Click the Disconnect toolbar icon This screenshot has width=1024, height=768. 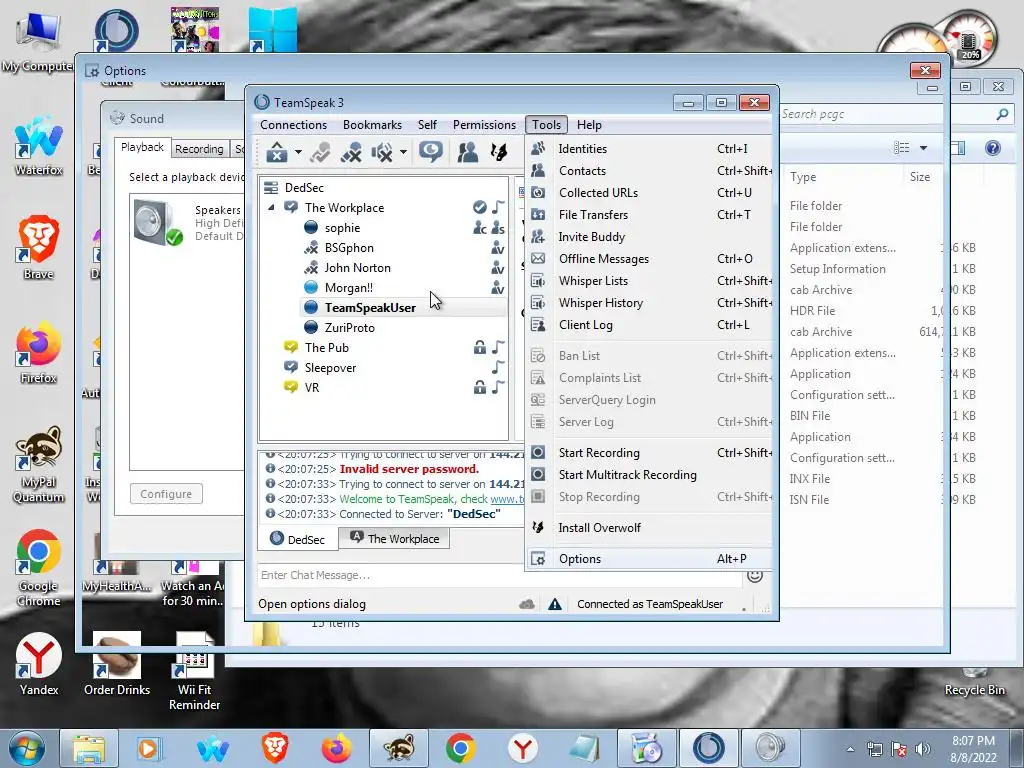pyautogui.click(x=320, y=152)
